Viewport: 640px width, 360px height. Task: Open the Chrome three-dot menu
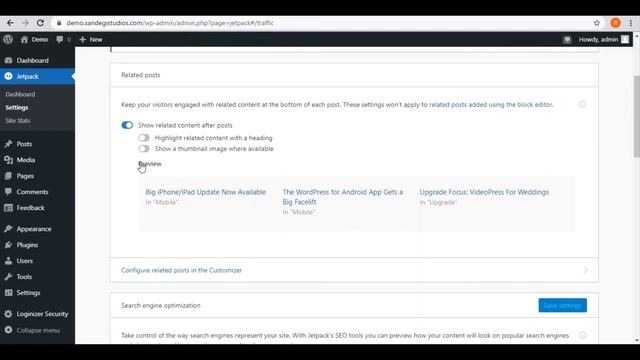[x=631, y=23]
